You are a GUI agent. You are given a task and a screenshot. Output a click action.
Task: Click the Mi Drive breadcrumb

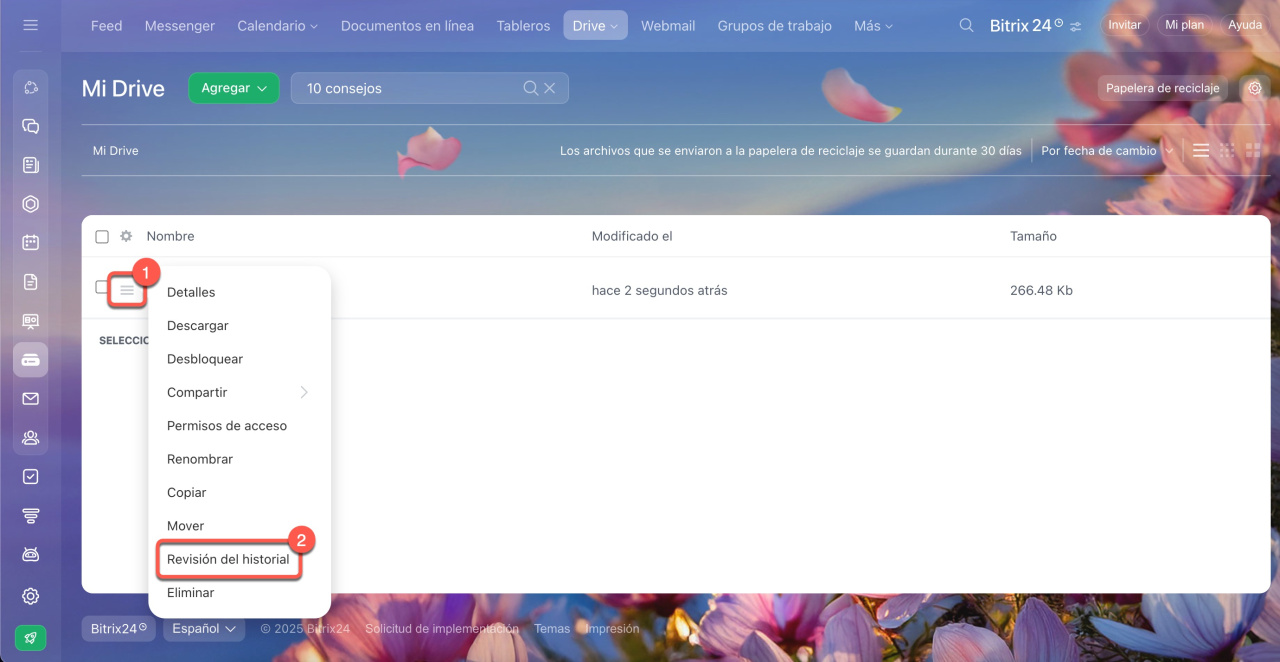click(116, 151)
